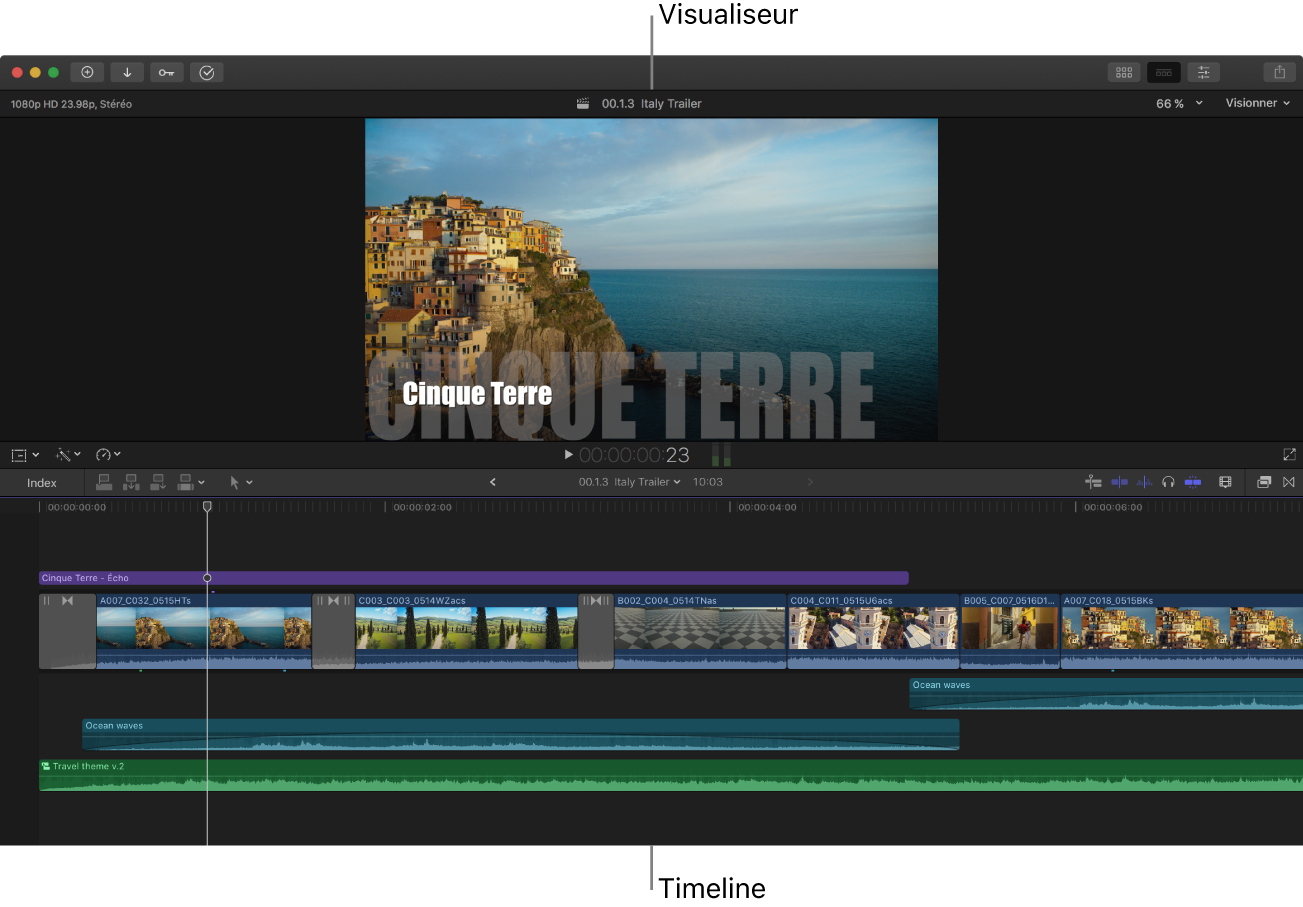This screenshot has width=1303, height=907.
Task: Select the Insert edit icon
Action: click(x=131, y=482)
